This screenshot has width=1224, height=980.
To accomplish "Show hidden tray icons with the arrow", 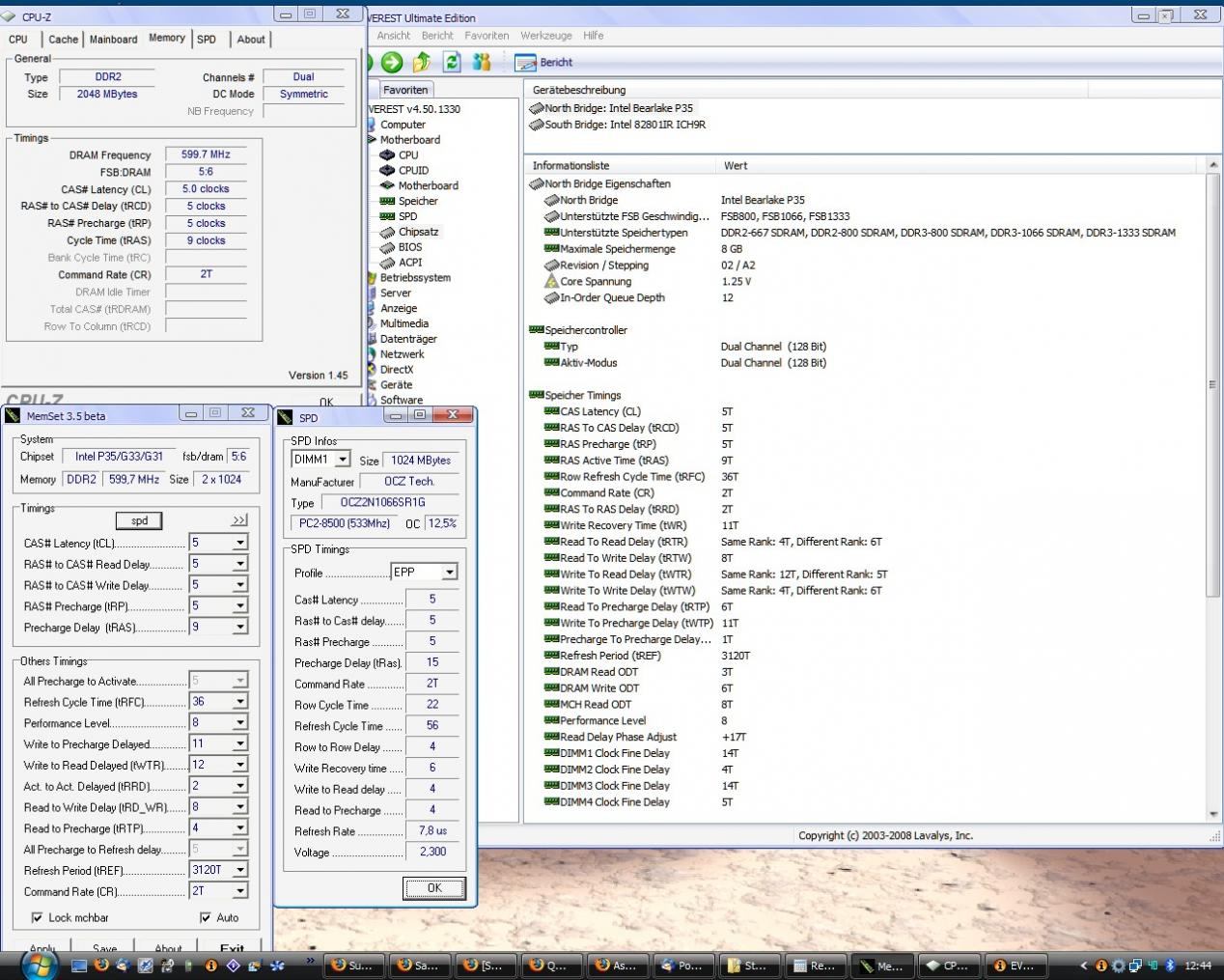I will pos(1083,965).
